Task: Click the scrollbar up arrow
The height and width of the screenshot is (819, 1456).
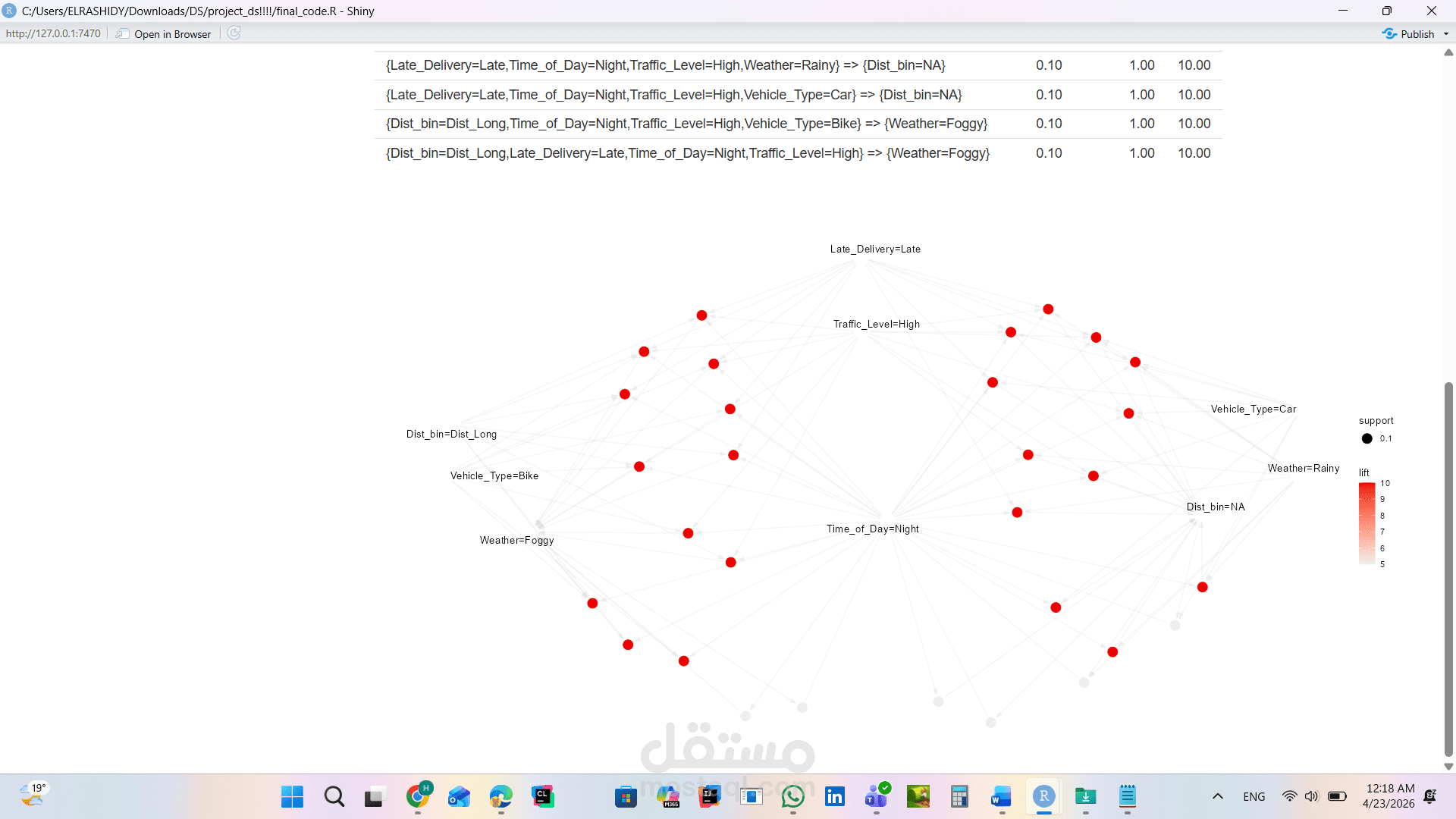Action: coord(1448,52)
